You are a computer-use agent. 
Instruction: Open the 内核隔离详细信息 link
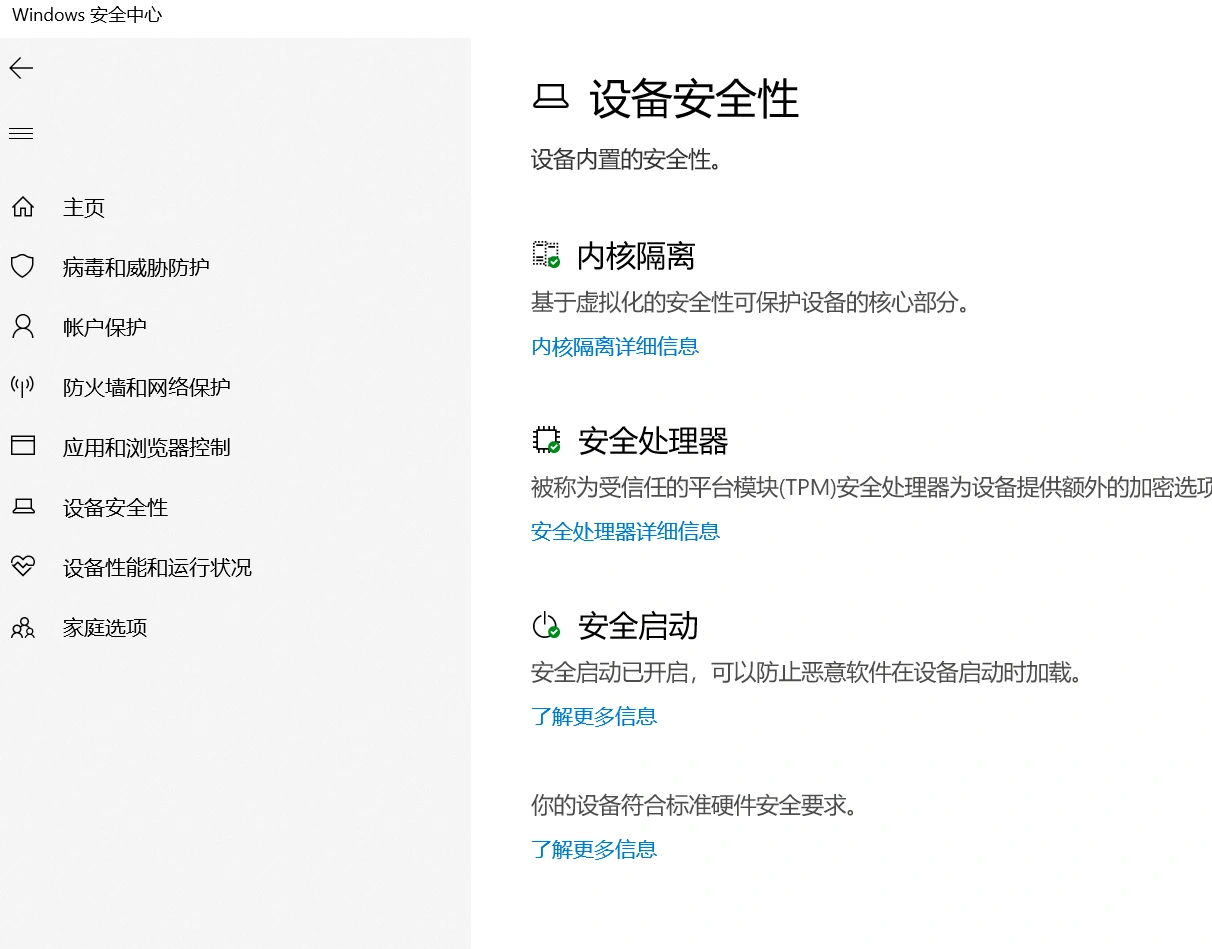tap(615, 346)
